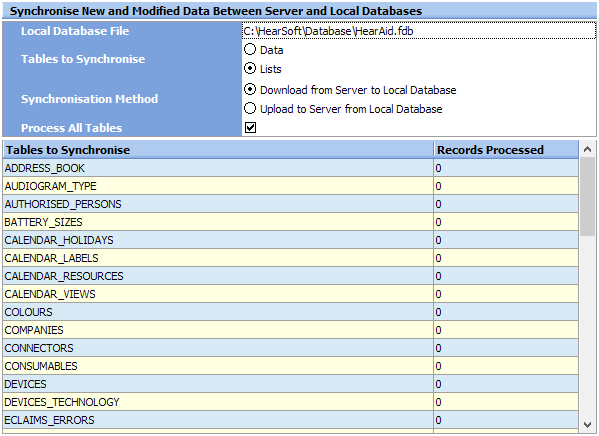Click the records count for COLOURS
Screen dimensions: 599x436
click(x=506, y=312)
